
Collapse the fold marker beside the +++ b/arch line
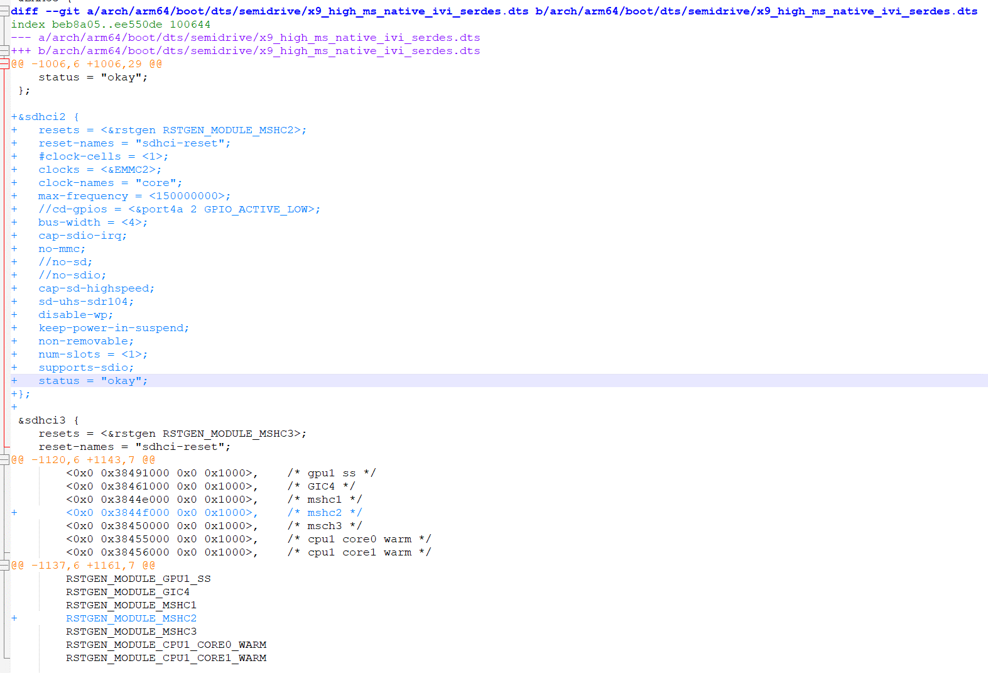5,50
